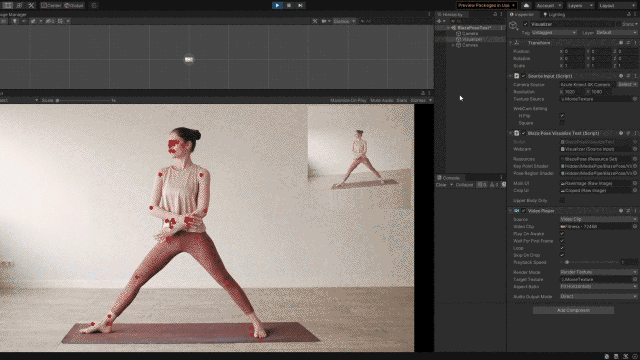Image resolution: width=640 pixels, height=360 pixels.
Task: Collapse the Transform component
Action: click(510, 43)
